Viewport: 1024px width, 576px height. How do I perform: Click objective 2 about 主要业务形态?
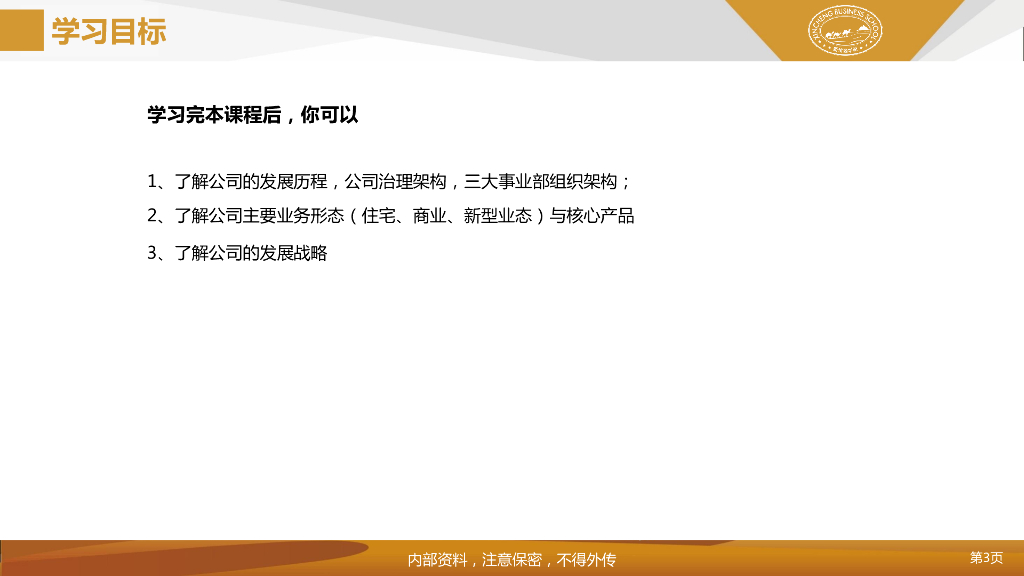[x=391, y=216]
